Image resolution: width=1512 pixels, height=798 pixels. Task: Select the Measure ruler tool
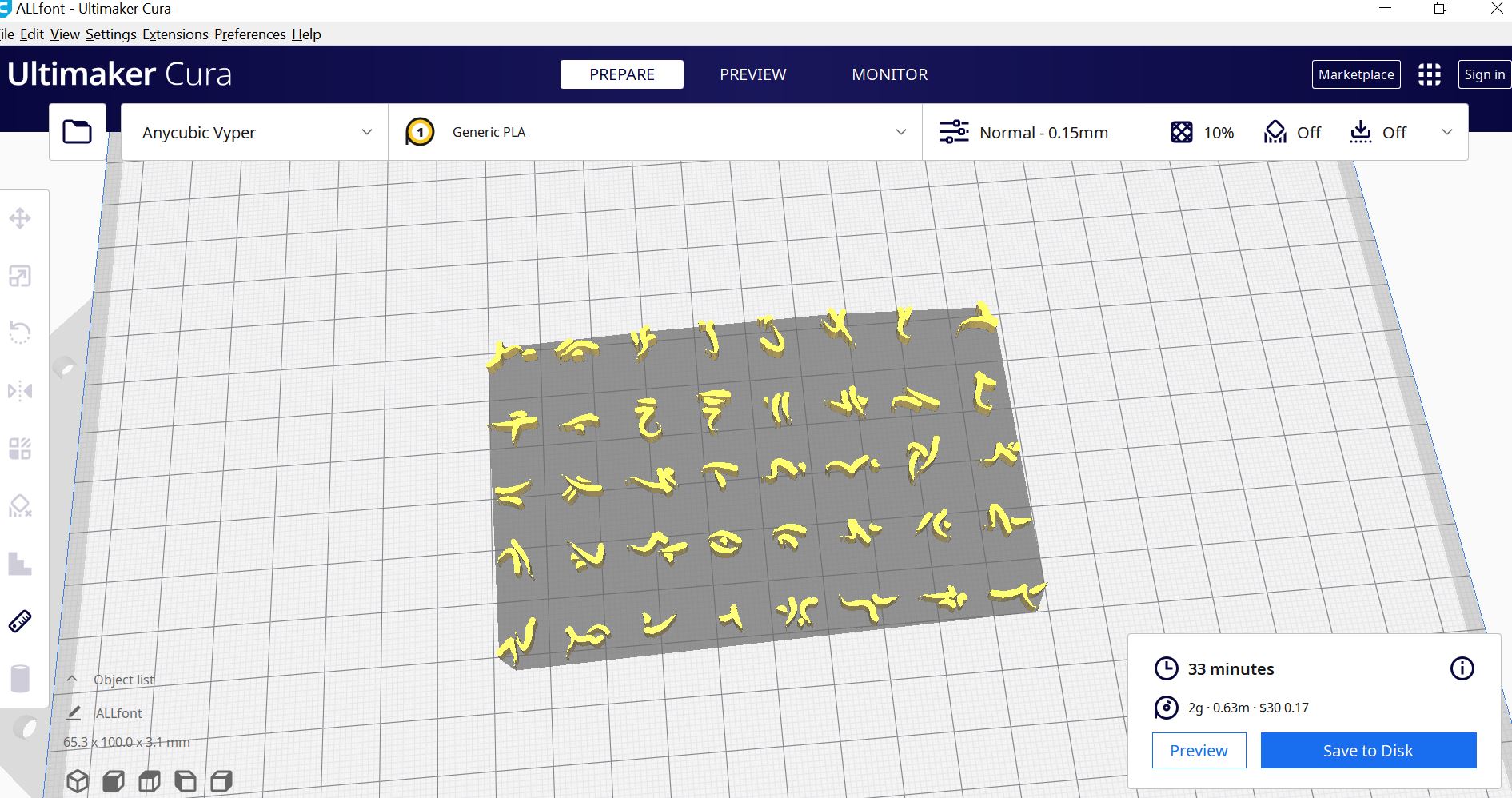[x=20, y=621]
